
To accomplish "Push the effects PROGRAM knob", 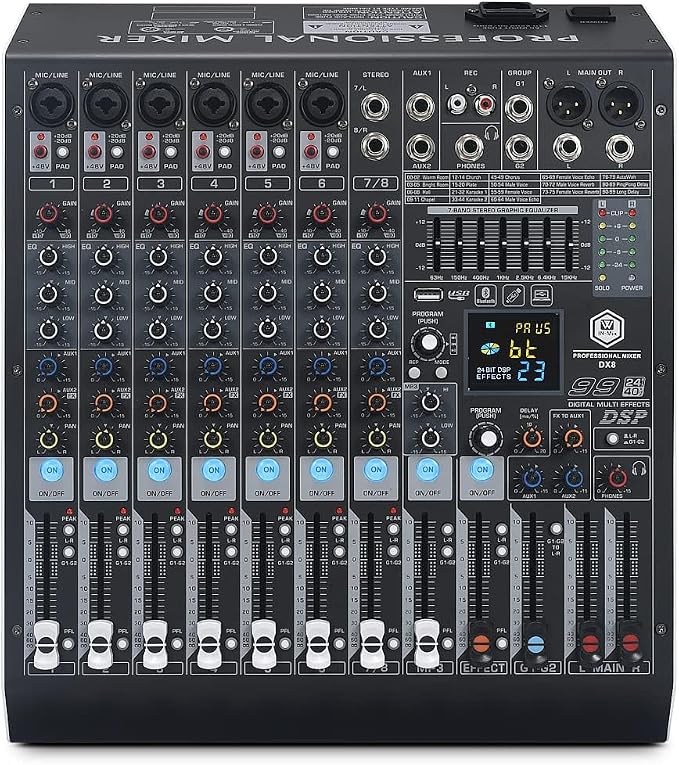I will pyautogui.click(x=486, y=438).
